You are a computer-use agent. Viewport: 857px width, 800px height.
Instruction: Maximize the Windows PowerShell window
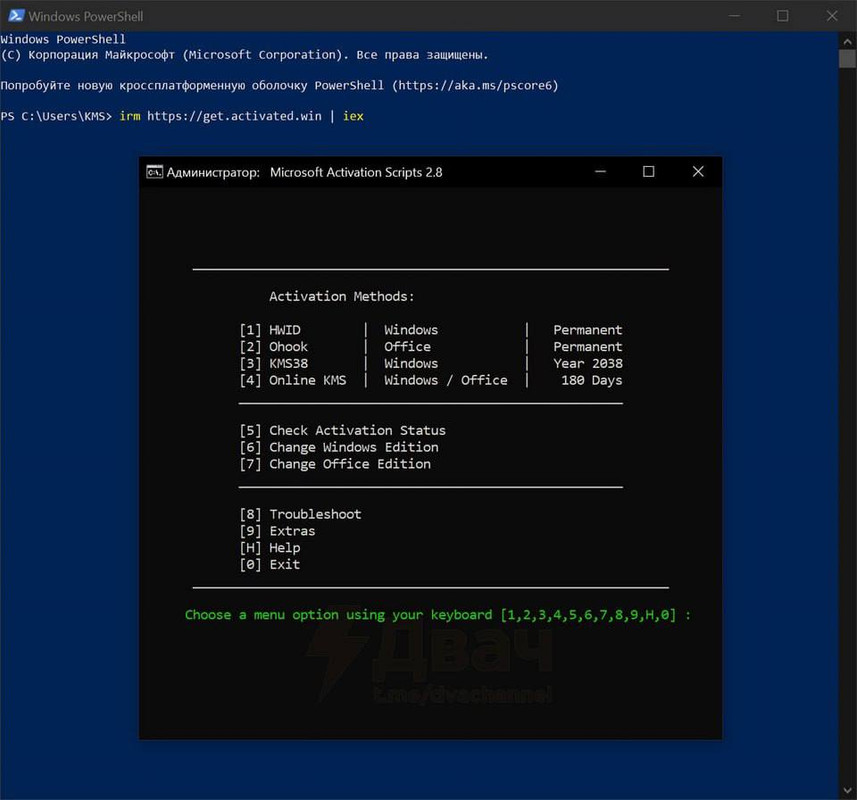[783, 16]
